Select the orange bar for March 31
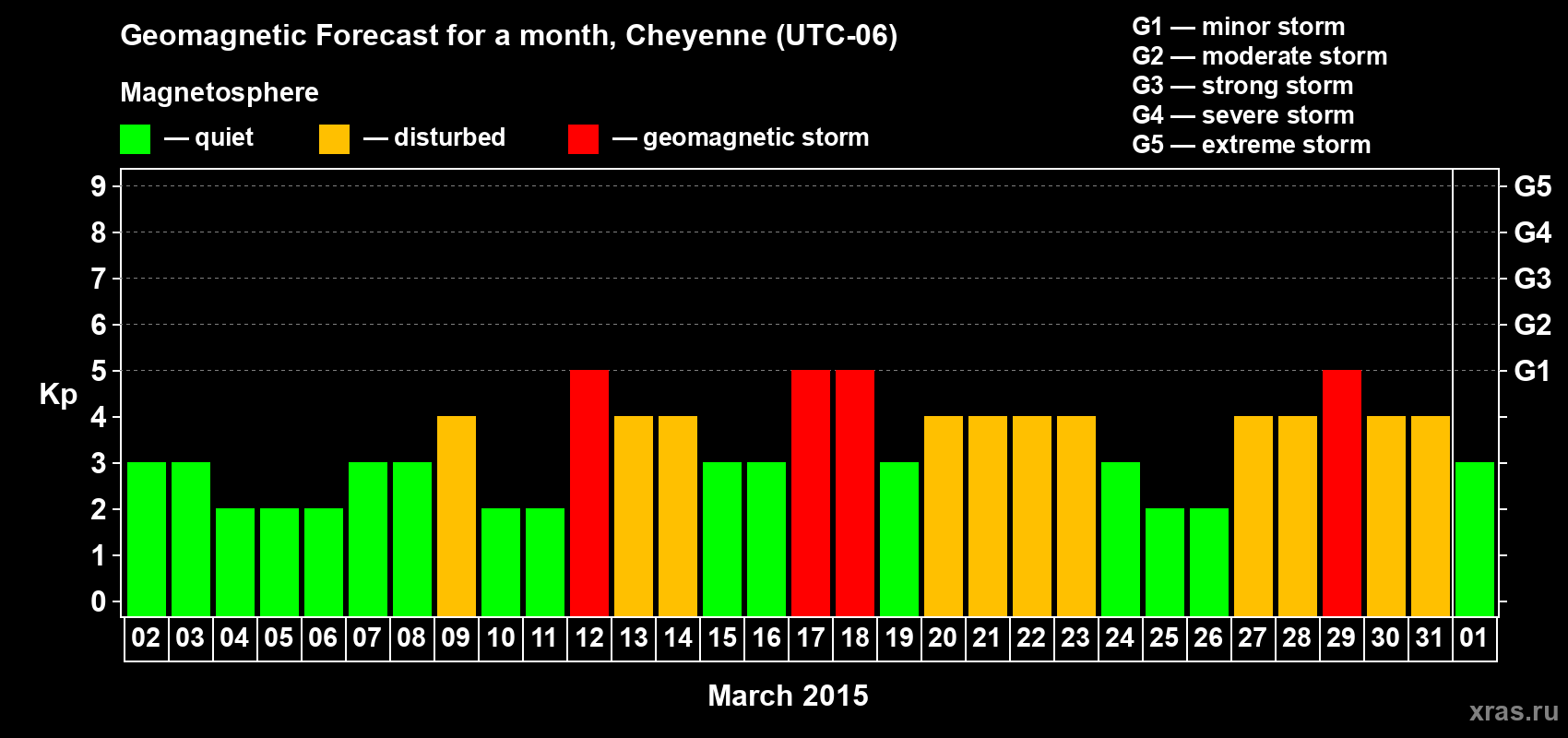Viewport: 1568px width, 738px height. coord(1431,516)
